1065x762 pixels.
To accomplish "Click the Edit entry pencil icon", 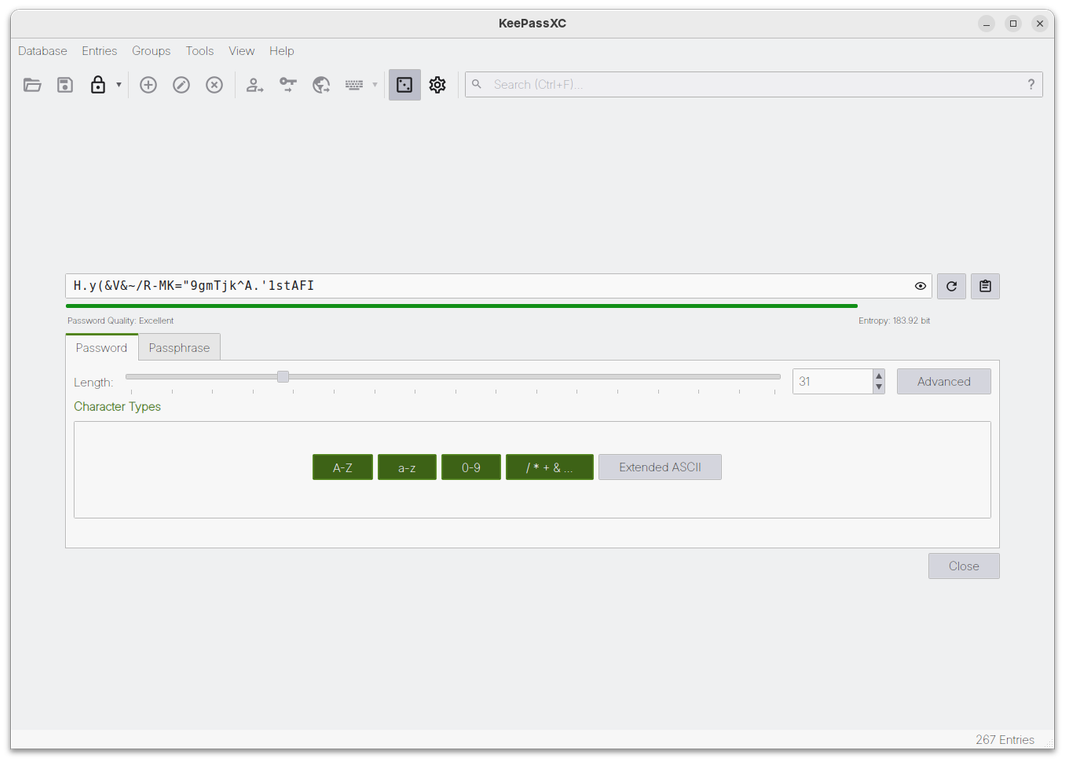I will tap(181, 85).
